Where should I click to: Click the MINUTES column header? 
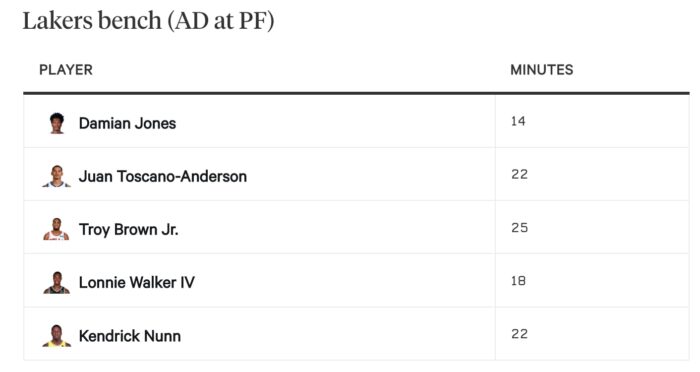(x=542, y=70)
